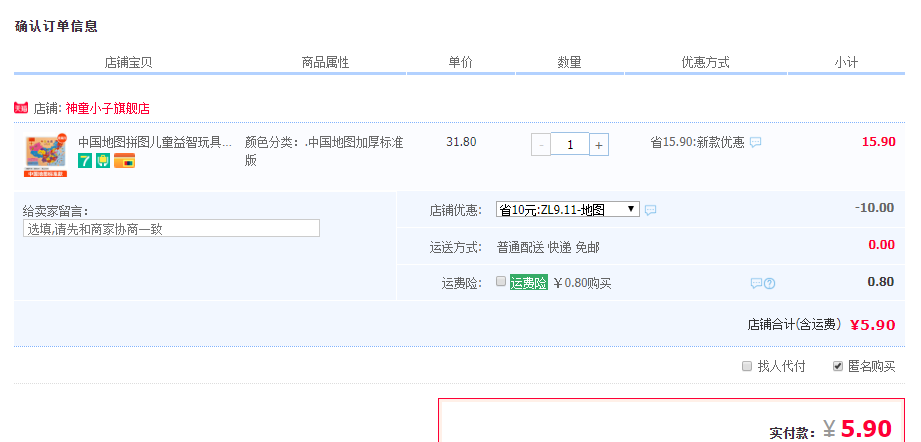Viewport: 921px width, 442px height.
Task: Click the 匿名购买 label text
Action: 872,366
